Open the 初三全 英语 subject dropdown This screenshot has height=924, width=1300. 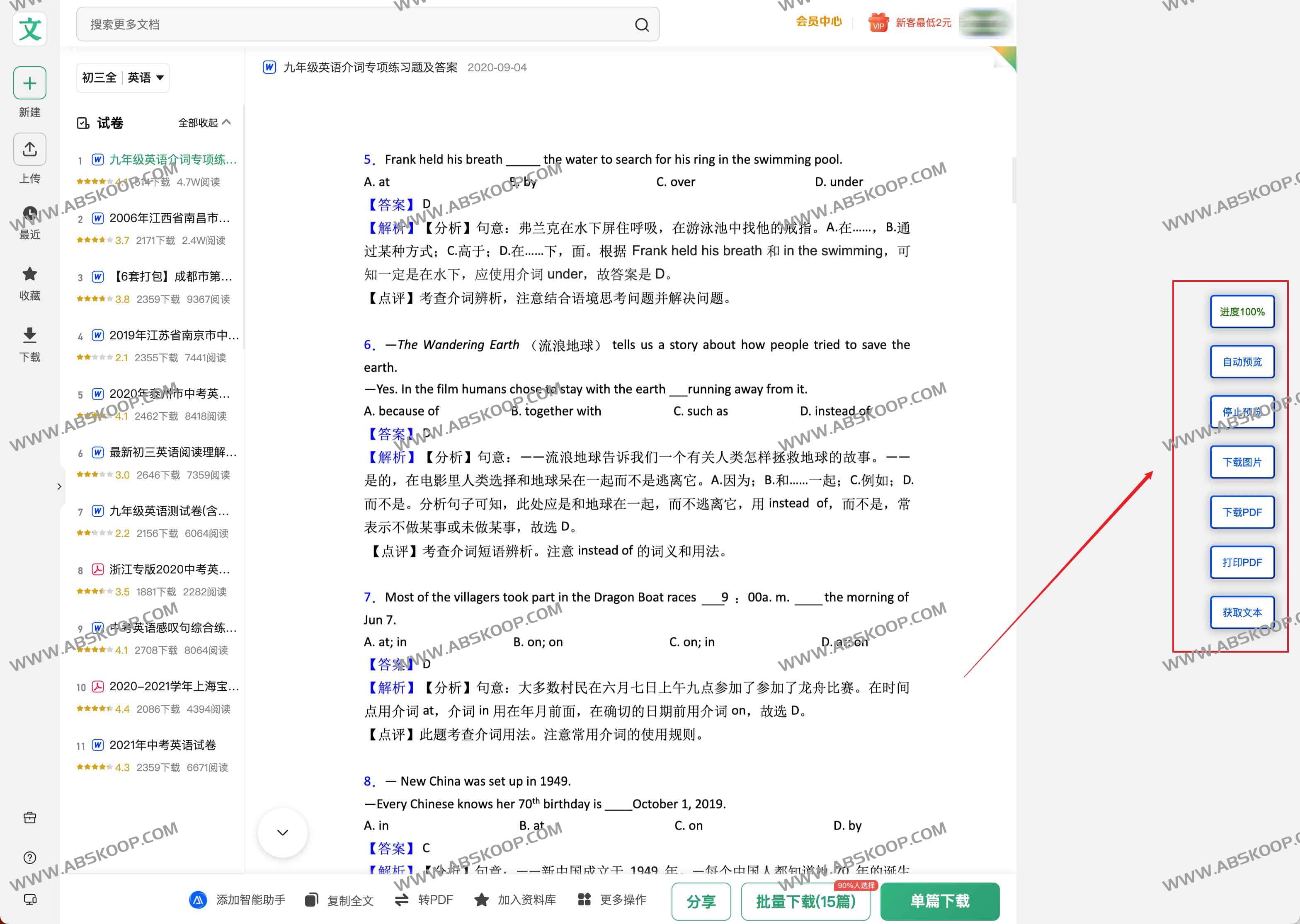click(x=123, y=77)
